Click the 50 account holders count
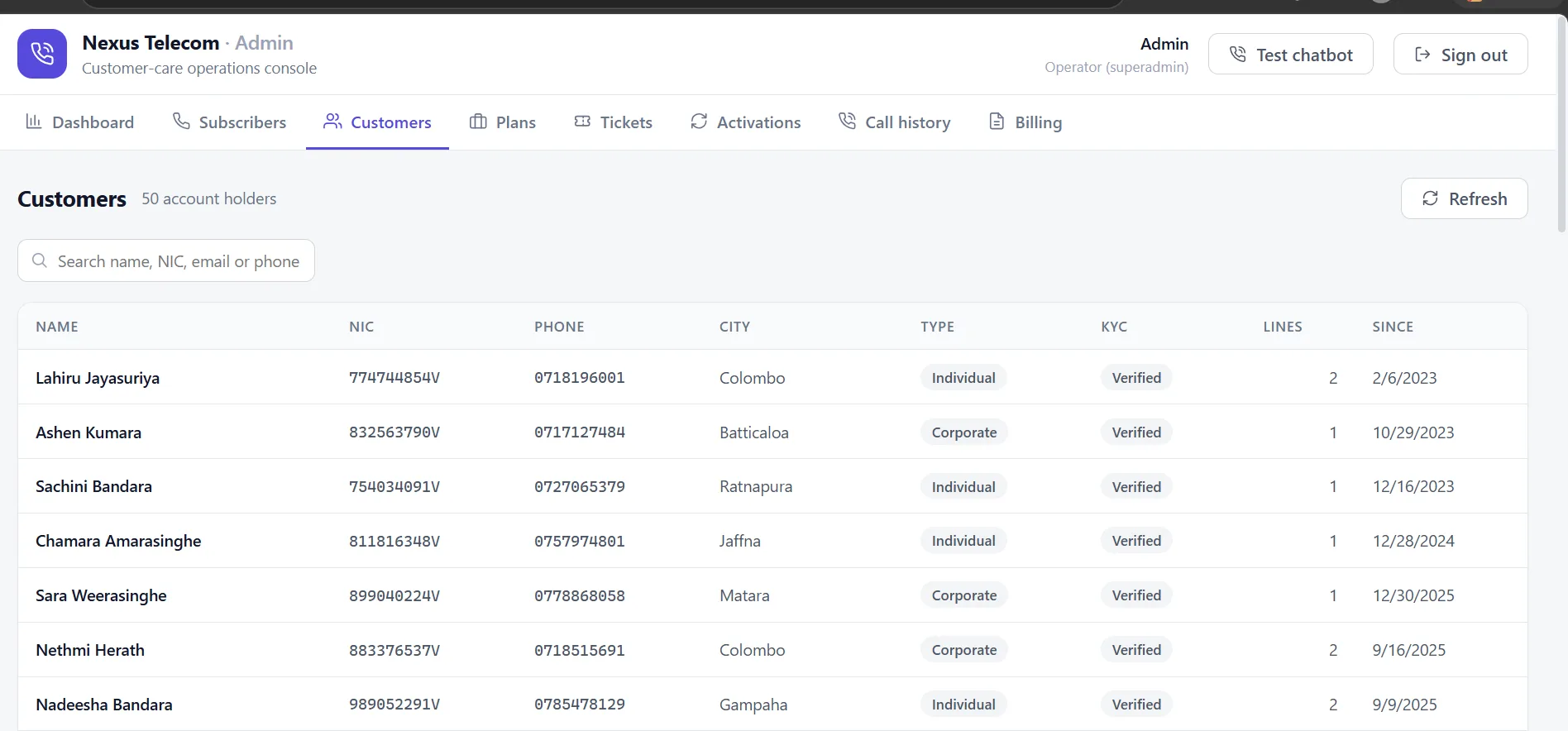The width and height of the screenshot is (1568, 731). 209,198
